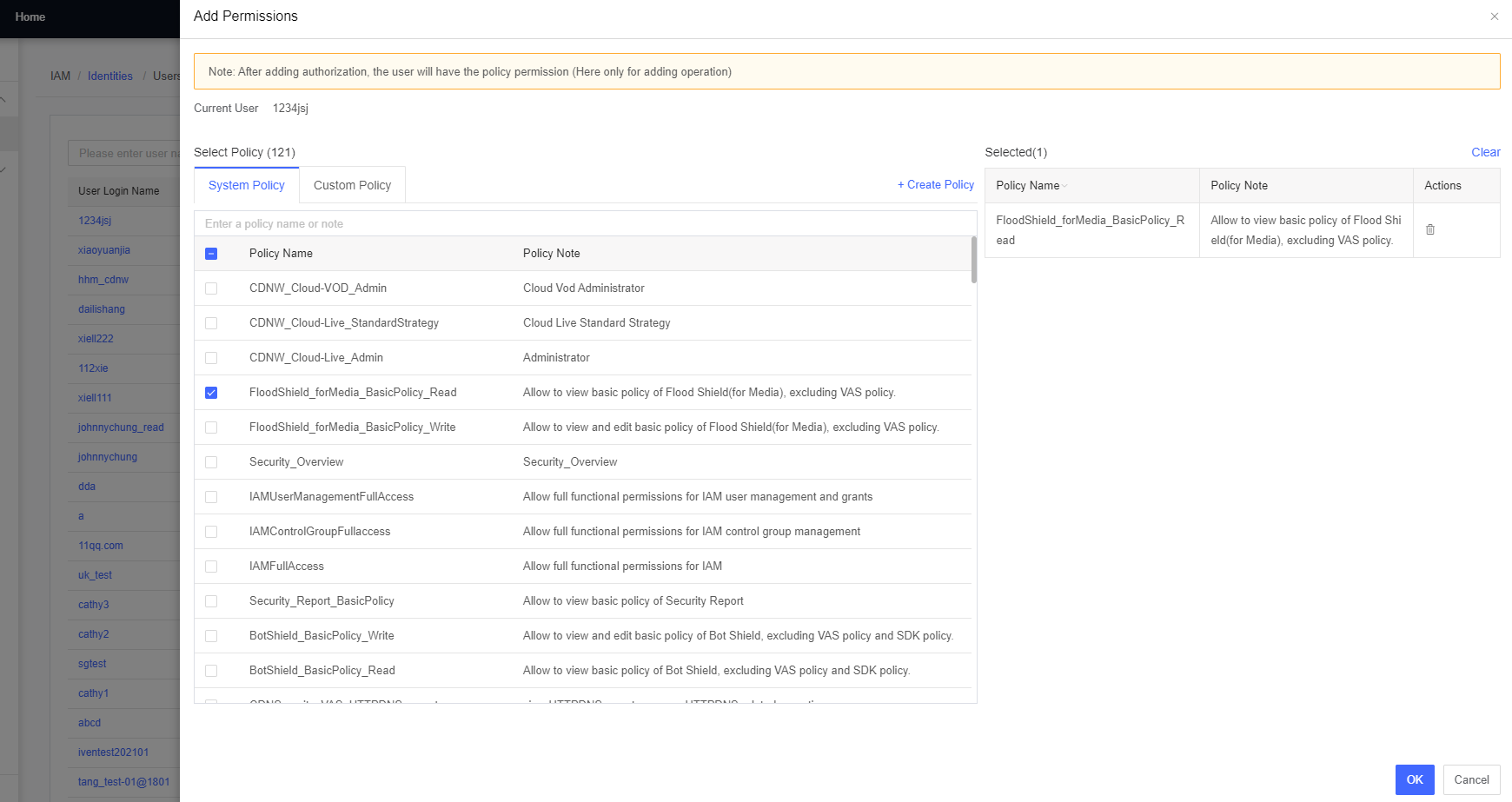Confirm permissions with the OK button
The height and width of the screenshot is (802, 1512).
coord(1414,779)
